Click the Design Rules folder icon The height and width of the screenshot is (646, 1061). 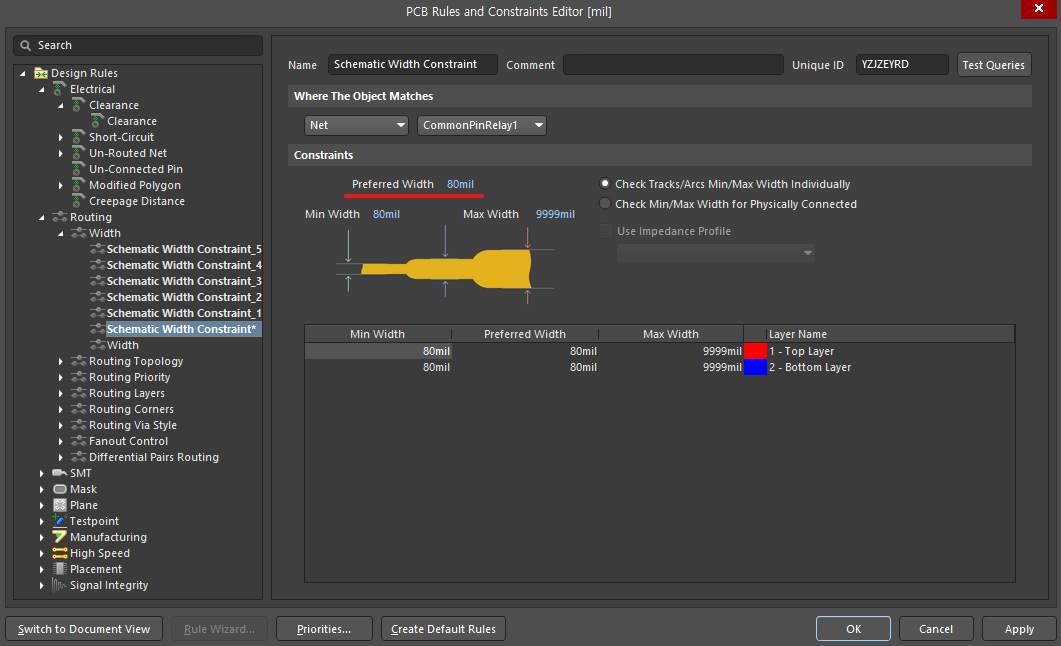41,73
